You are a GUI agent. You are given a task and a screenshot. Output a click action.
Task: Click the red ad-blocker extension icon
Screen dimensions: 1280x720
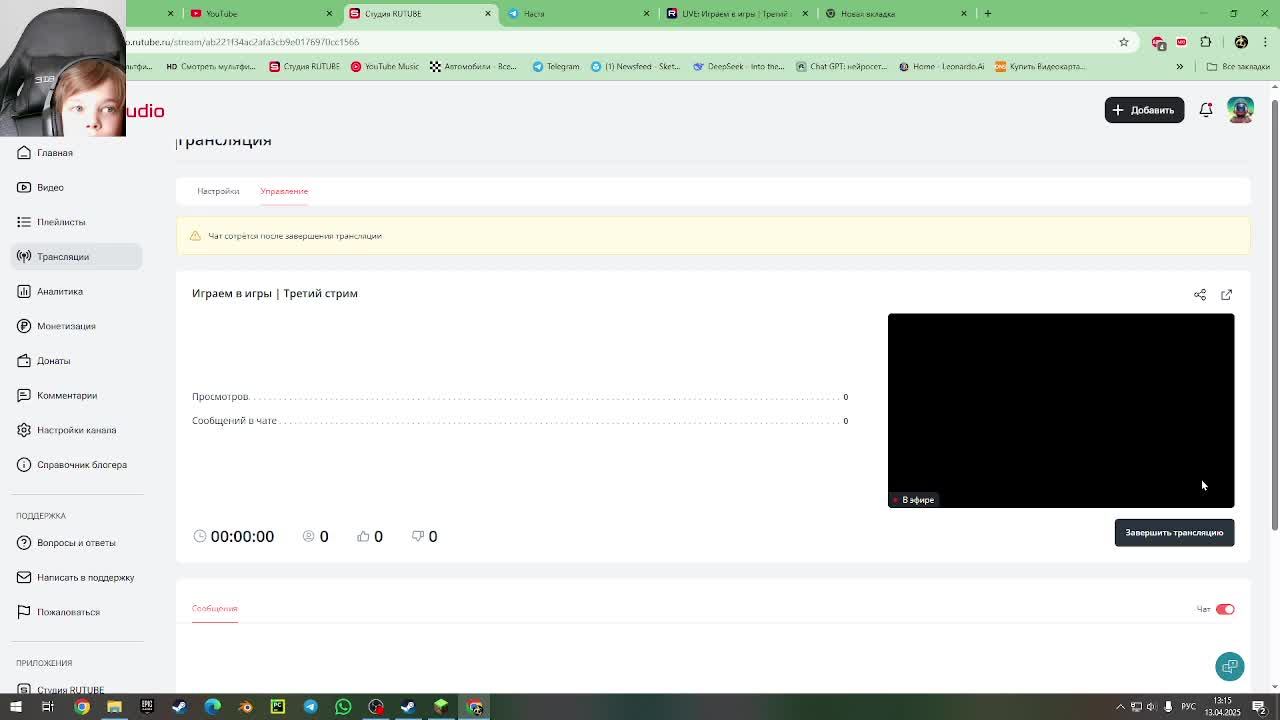click(1158, 42)
